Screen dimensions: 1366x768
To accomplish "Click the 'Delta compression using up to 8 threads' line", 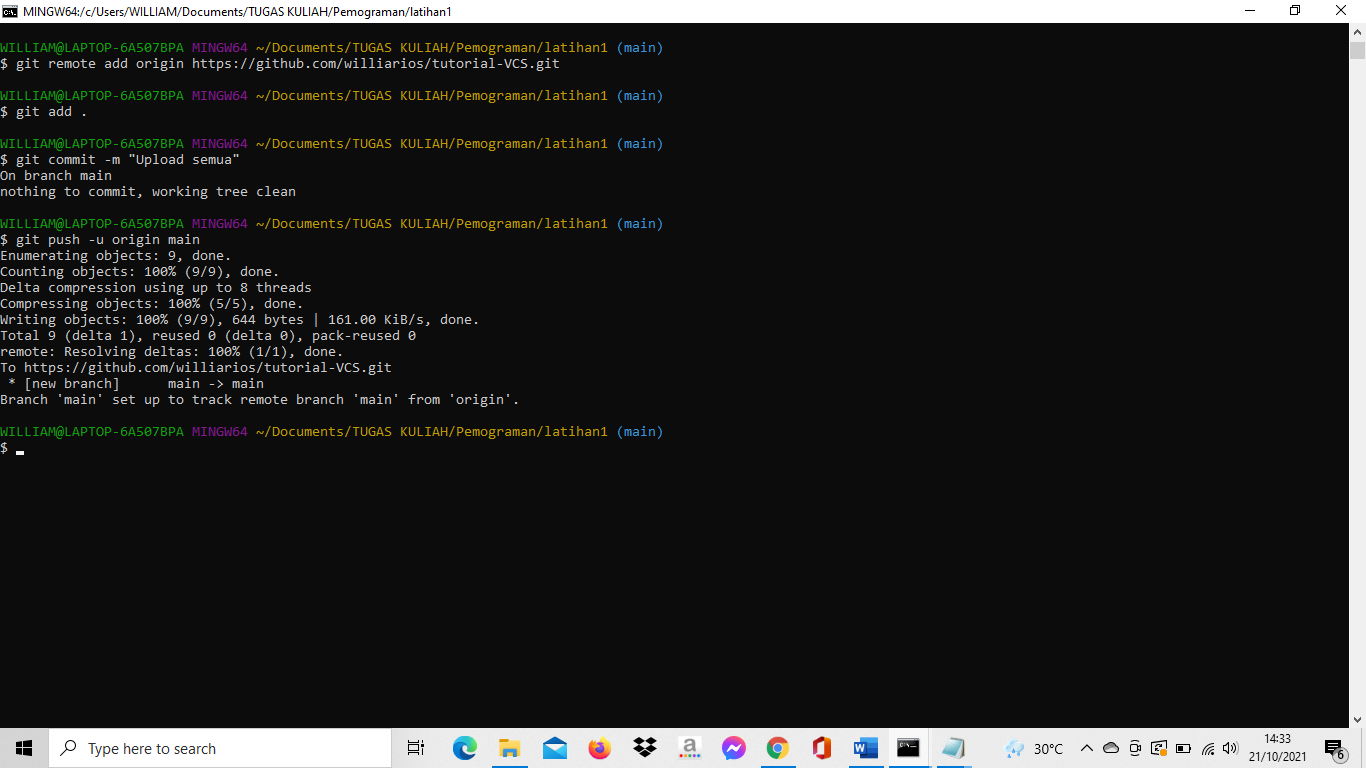I will coord(156,288).
